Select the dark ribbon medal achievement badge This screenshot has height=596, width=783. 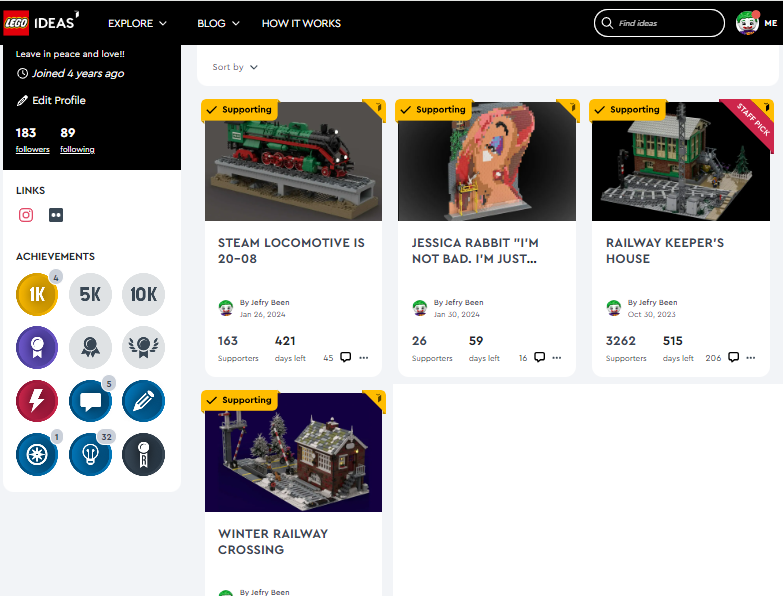click(x=143, y=454)
